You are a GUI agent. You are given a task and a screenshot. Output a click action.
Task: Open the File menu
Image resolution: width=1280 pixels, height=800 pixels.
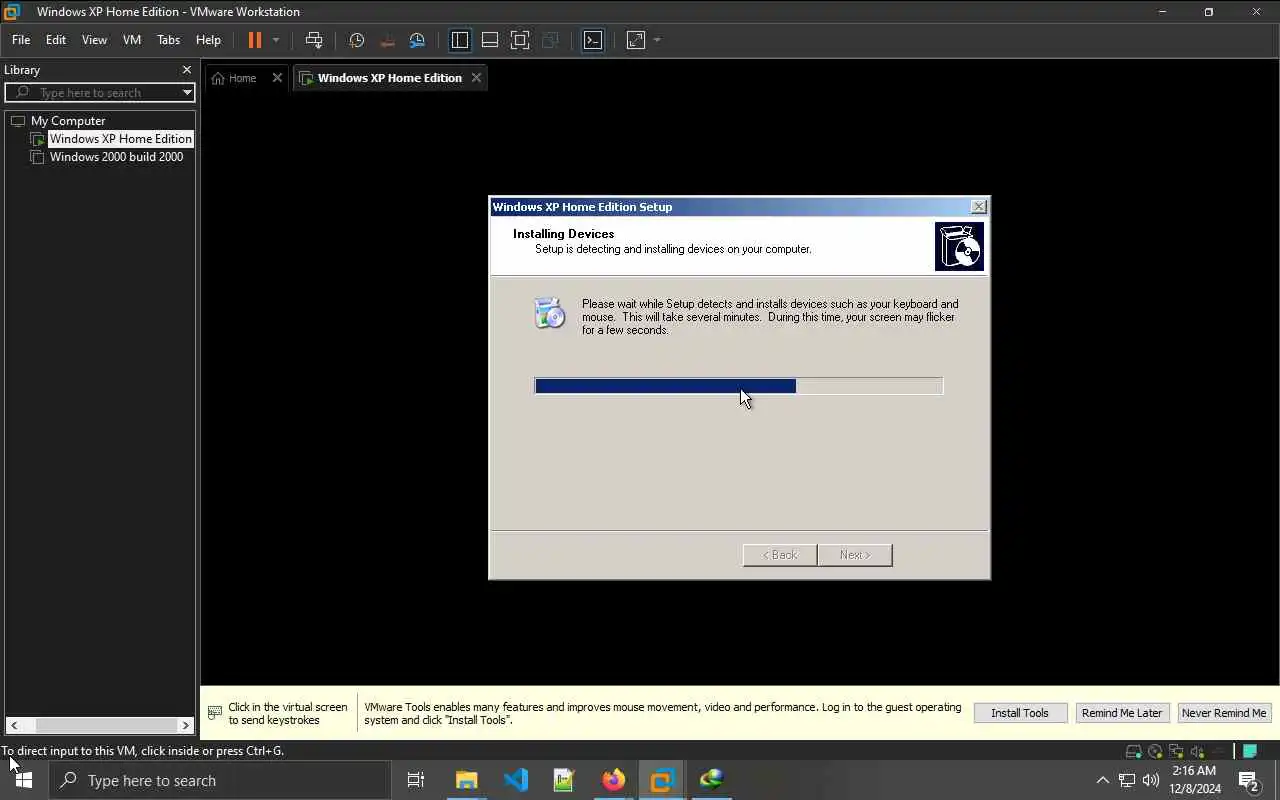coord(21,40)
